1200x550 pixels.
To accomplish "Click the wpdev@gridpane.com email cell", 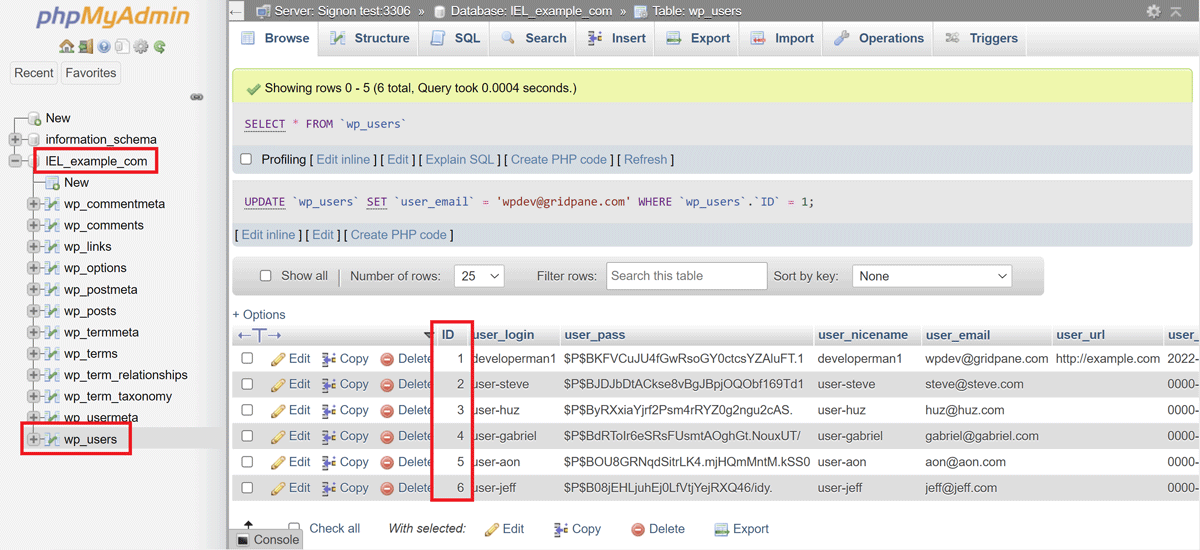I will pos(987,358).
